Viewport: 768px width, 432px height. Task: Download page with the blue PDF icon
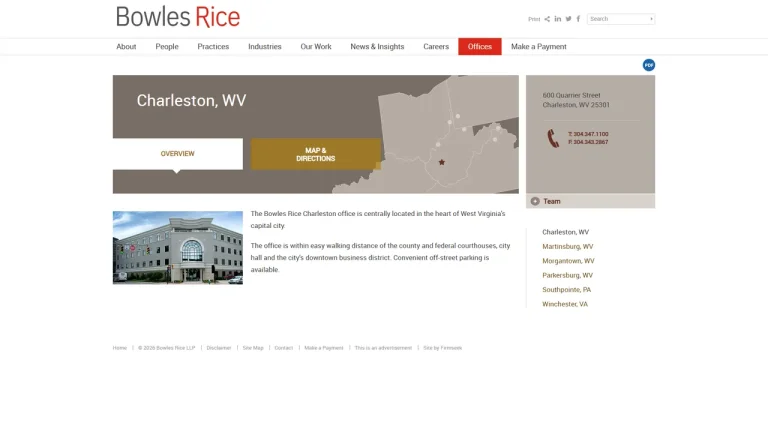pos(648,65)
